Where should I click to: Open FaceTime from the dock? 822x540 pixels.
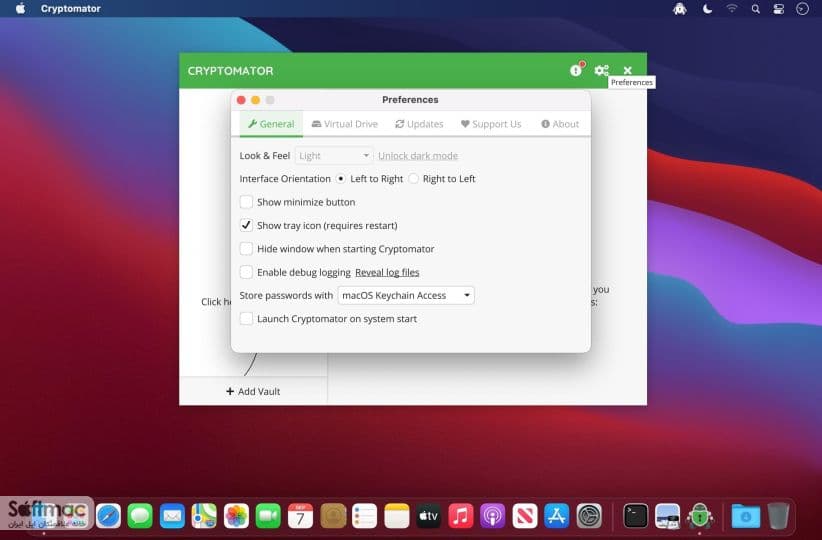[x=268, y=516]
